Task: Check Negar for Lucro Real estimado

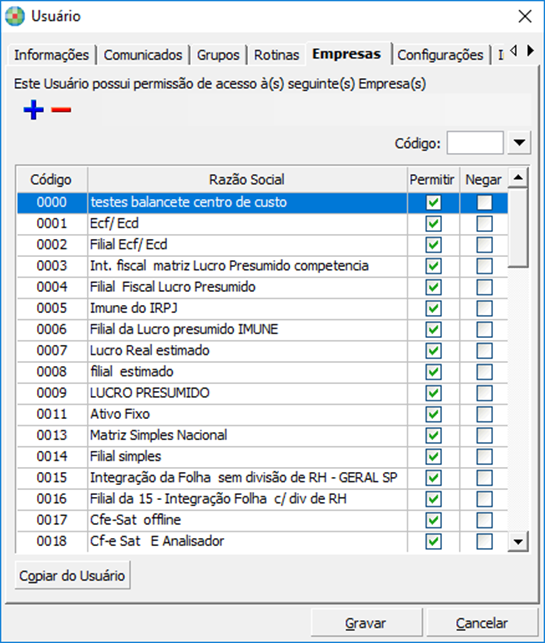Action: click(x=484, y=351)
